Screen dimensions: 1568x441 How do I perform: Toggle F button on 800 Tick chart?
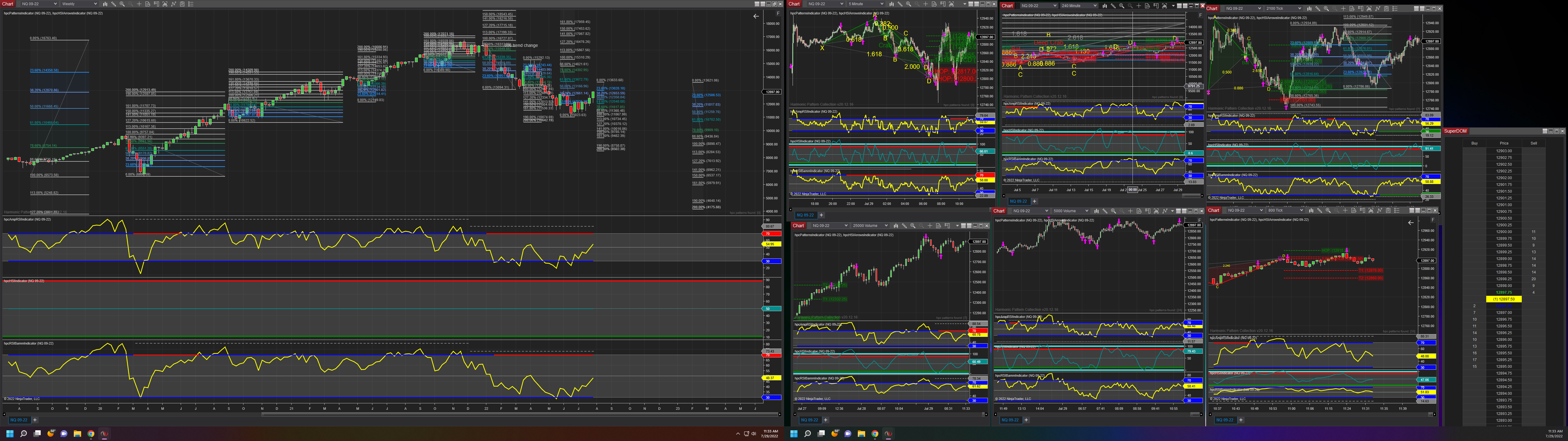pyautogui.click(x=1434, y=220)
